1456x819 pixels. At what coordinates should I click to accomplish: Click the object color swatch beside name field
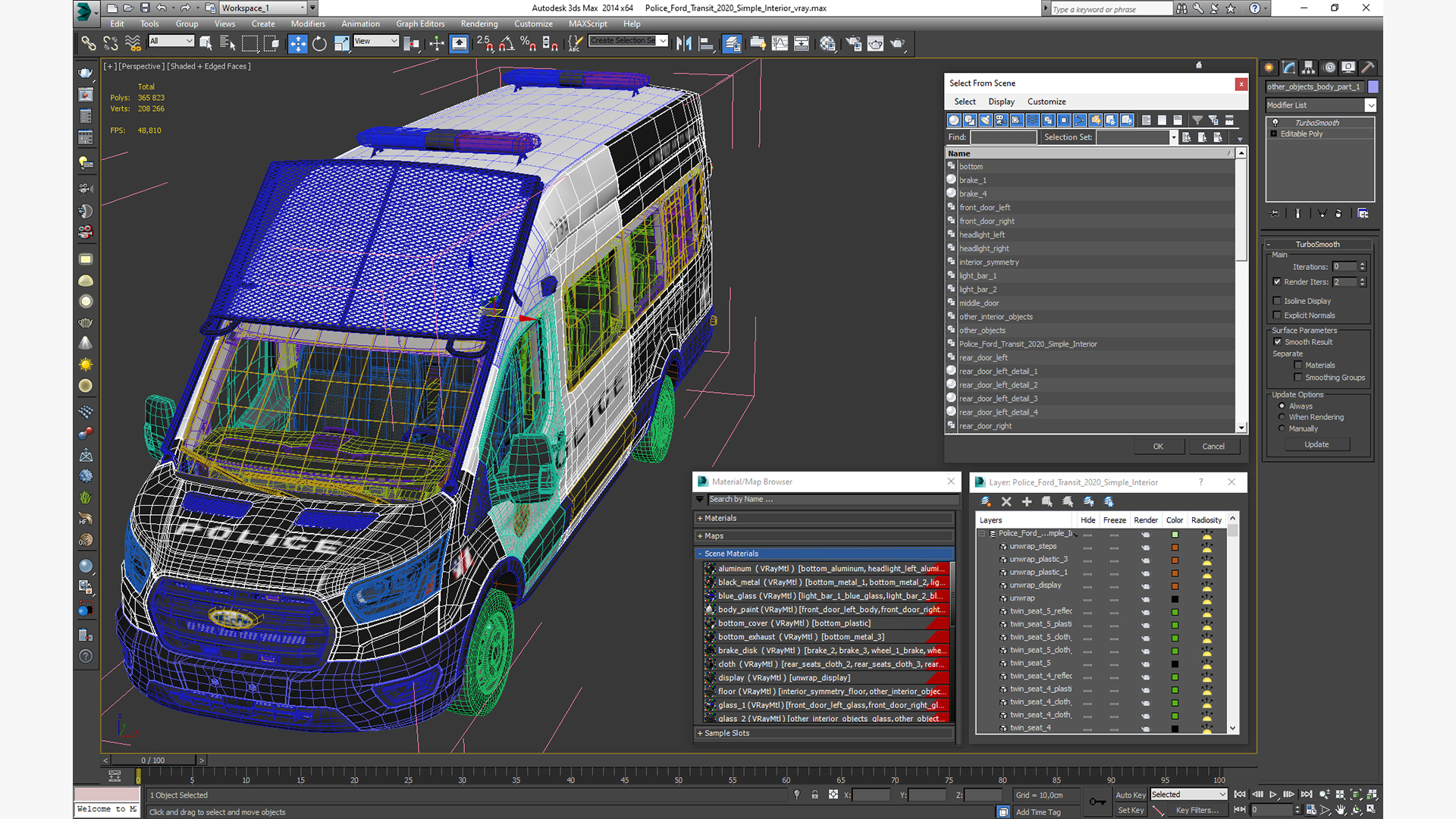pyautogui.click(x=1373, y=86)
